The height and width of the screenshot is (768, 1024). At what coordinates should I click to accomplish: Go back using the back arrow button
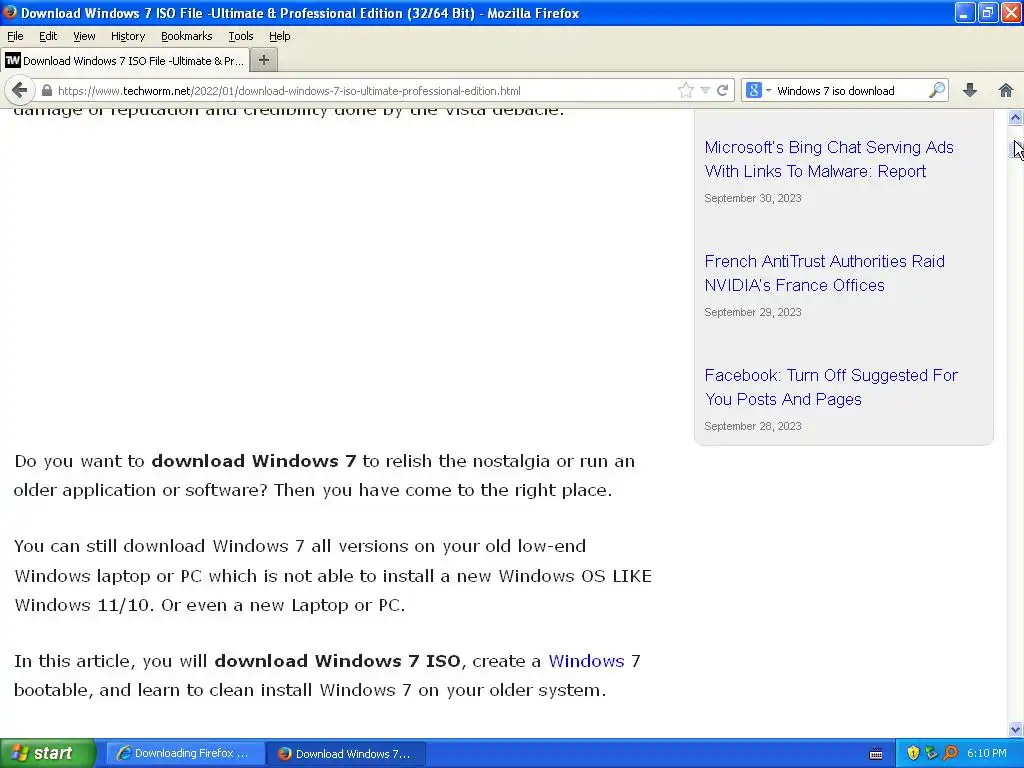[x=20, y=90]
